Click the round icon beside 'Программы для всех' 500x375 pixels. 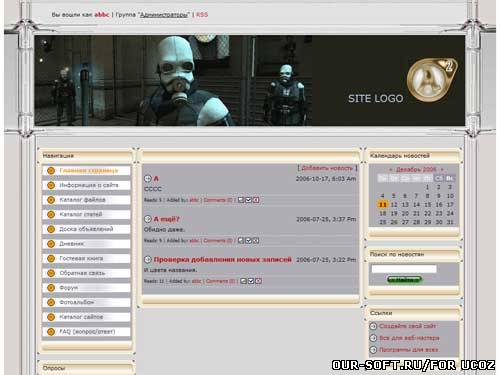click(373, 350)
